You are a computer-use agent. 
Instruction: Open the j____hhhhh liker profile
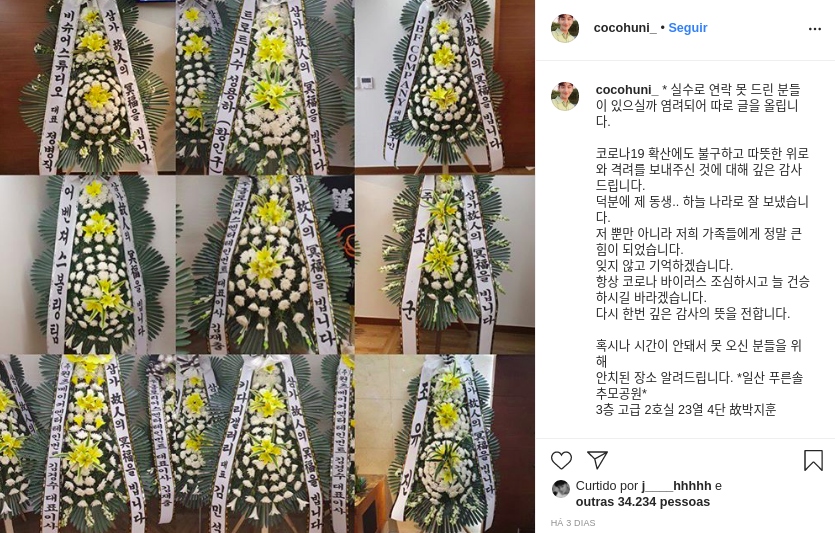click(676, 486)
